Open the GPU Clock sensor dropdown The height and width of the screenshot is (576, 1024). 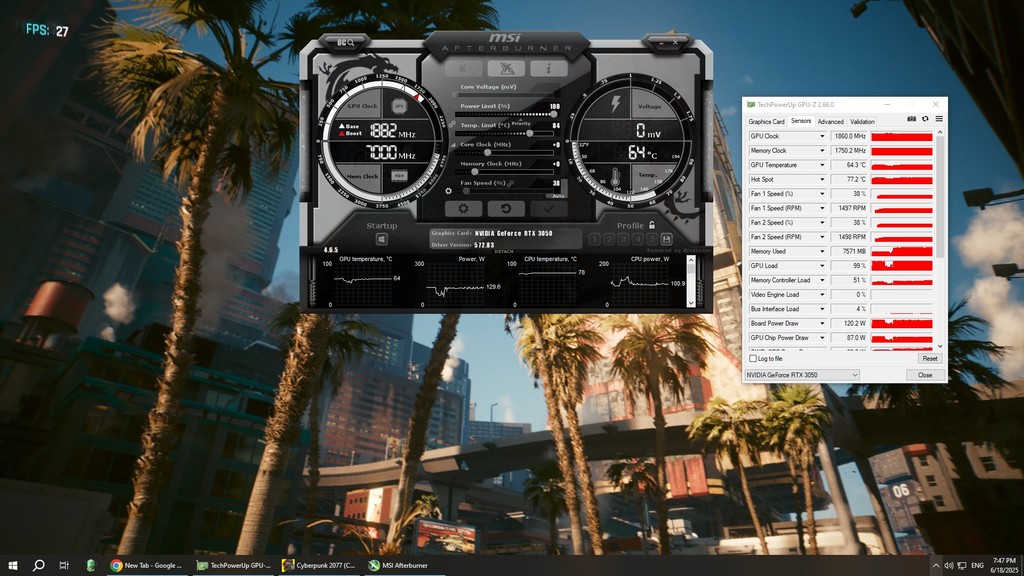click(822, 136)
